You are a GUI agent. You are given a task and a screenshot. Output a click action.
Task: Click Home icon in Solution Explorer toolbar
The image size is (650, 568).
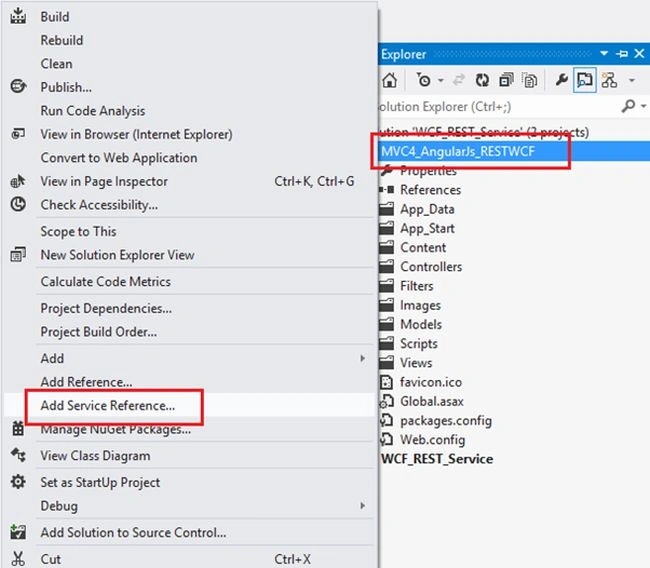point(389,80)
